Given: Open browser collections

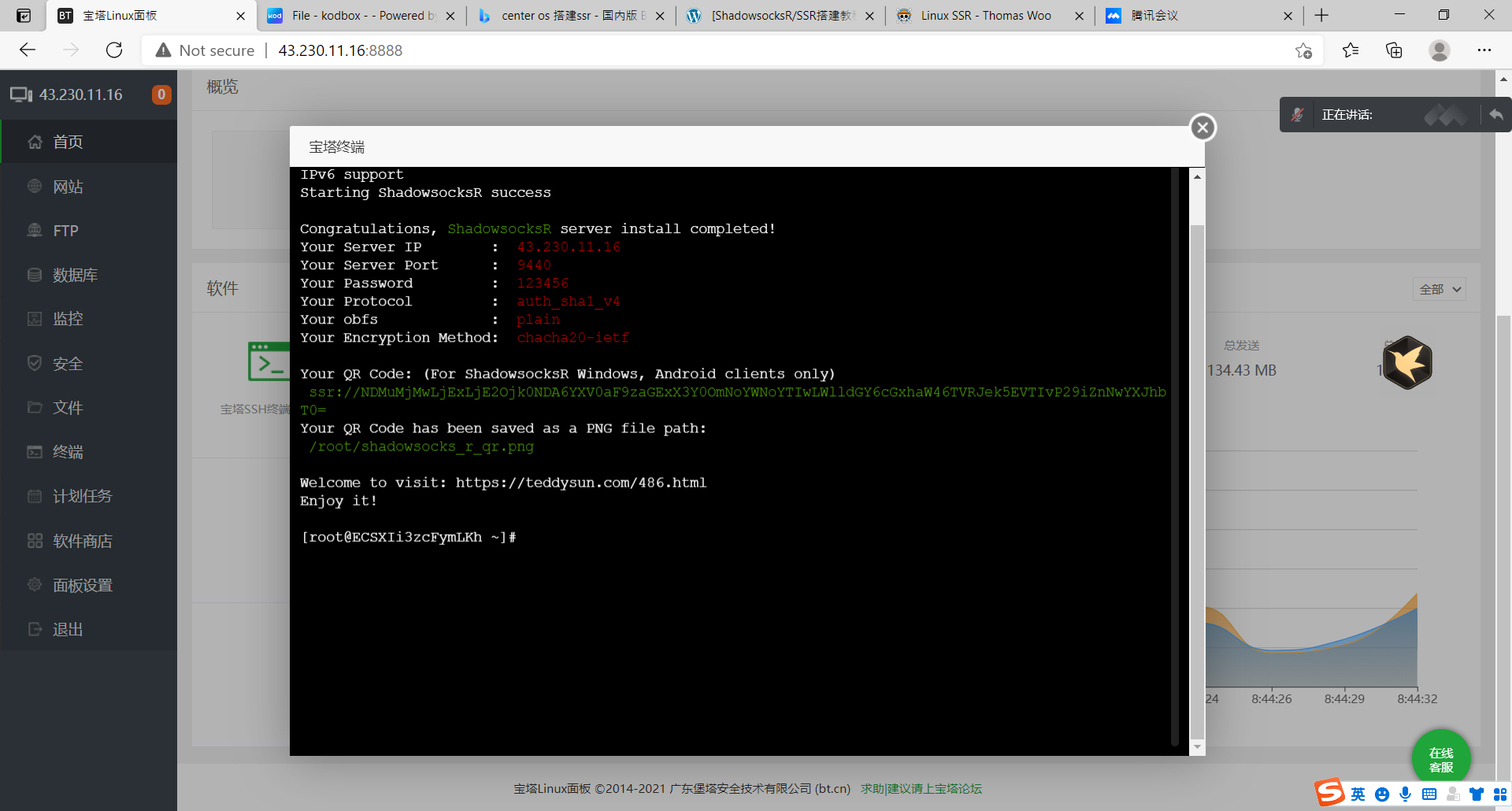Looking at the screenshot, I should [x=1394, y=50].
